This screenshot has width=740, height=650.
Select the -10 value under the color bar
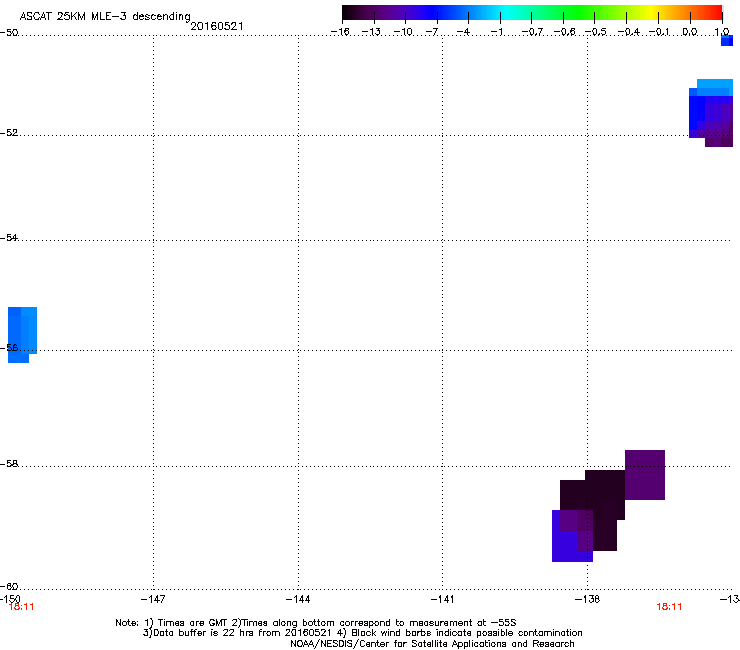(x=403, y=32)
